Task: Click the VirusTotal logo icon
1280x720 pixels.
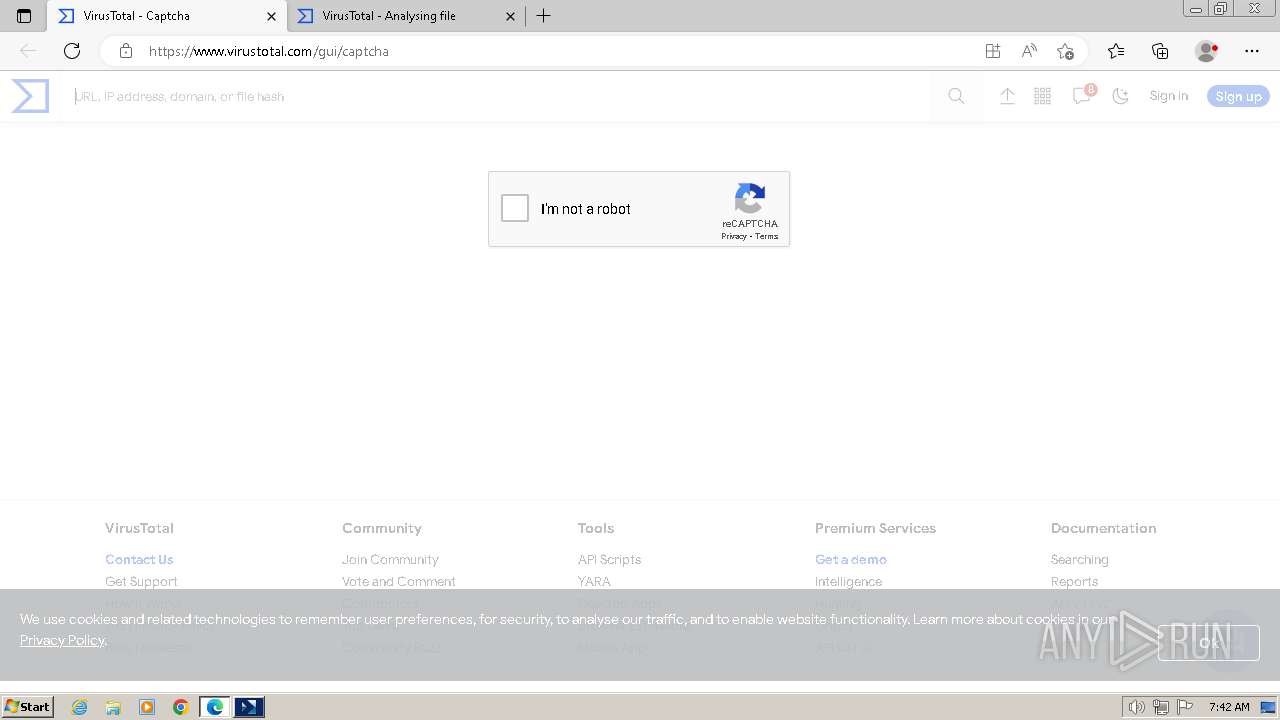Action: point(30,96)
